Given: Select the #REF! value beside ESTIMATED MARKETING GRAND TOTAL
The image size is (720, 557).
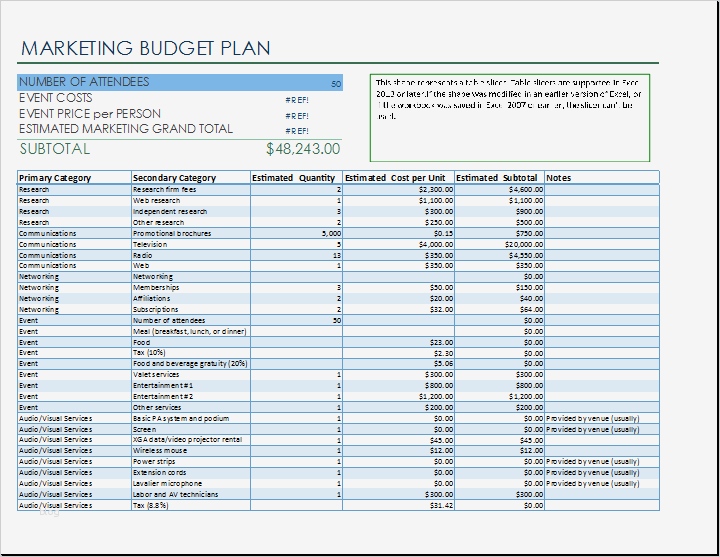Looking at the screenshot, I should pyautogui.click(x=297, y=131).
